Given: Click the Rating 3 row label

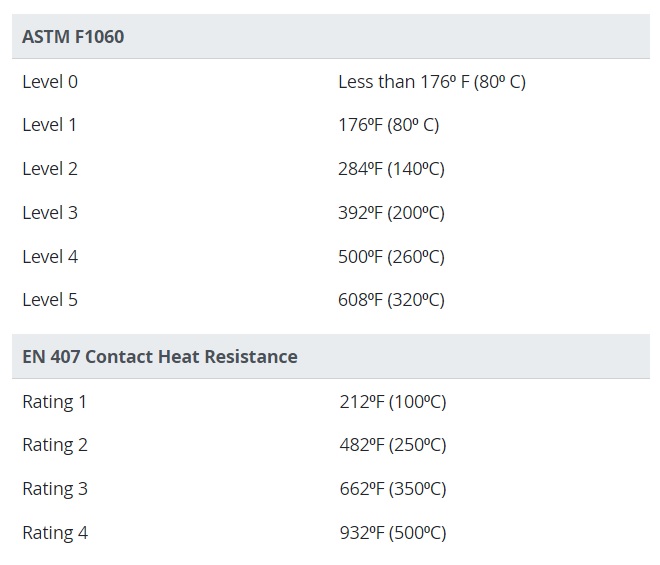Looking at the screenshot, I should [55, 489].
